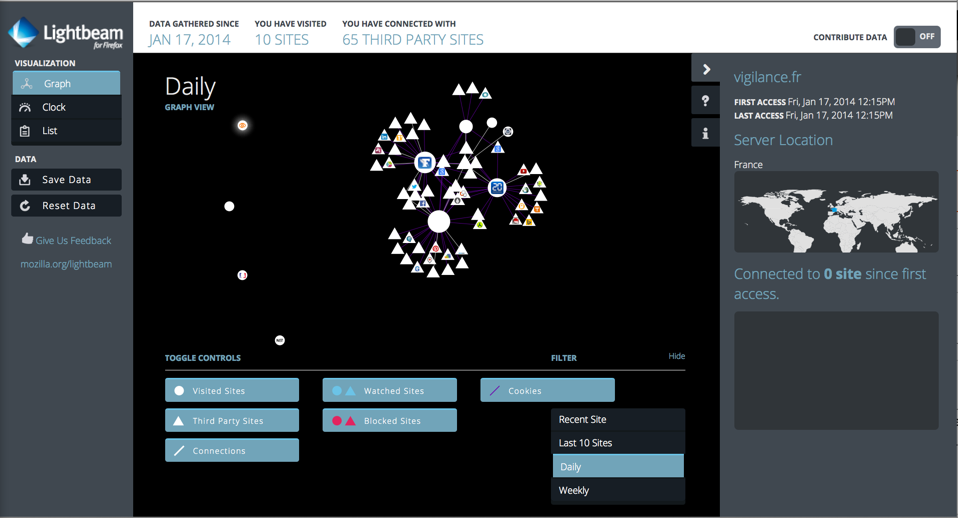Open the mozilla.org/lightbeam link

pos(66,264)
